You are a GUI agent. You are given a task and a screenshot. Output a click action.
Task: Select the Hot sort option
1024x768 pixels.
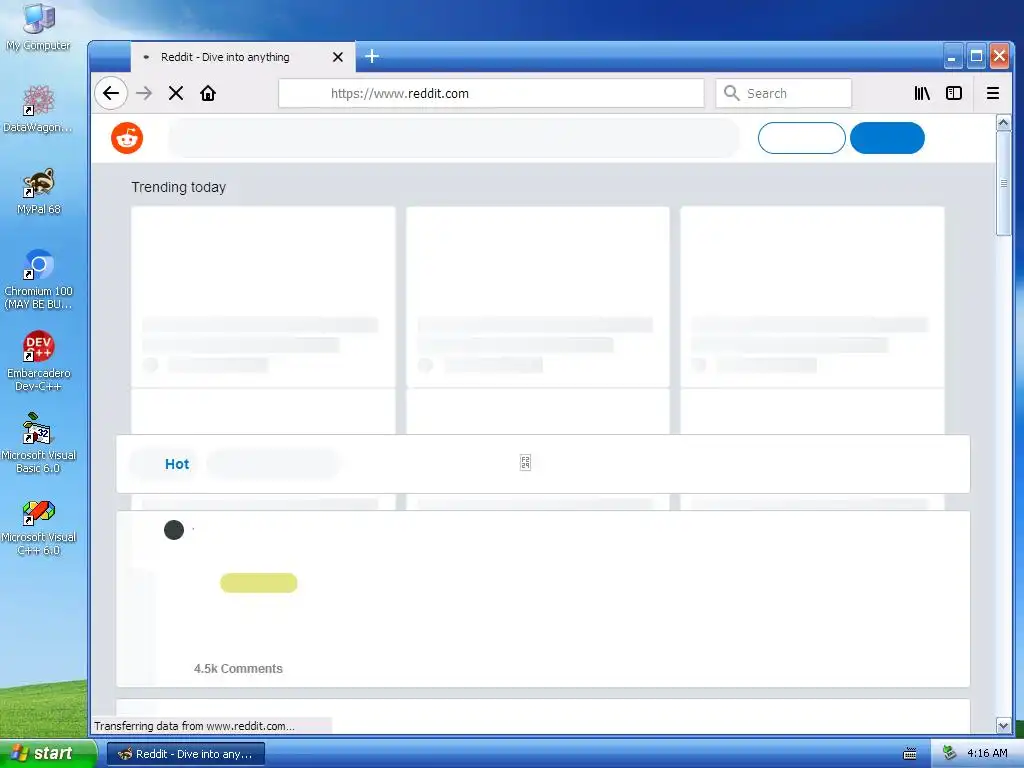pyautogui.click(x=176, y=464)
